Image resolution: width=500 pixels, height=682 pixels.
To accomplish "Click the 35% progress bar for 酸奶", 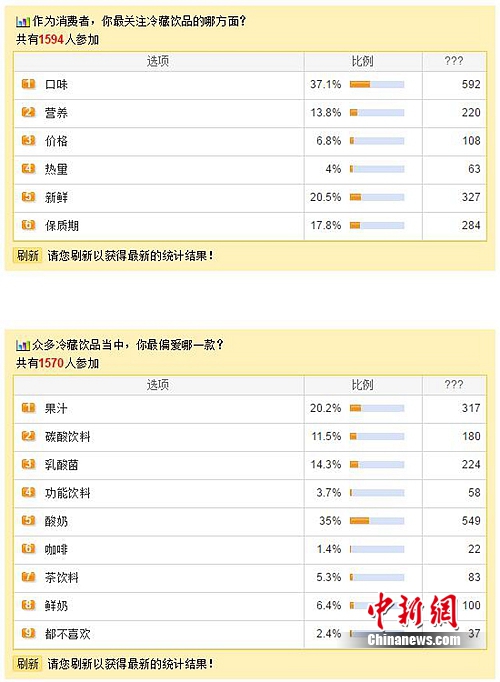I will click(x=377, y=521).
